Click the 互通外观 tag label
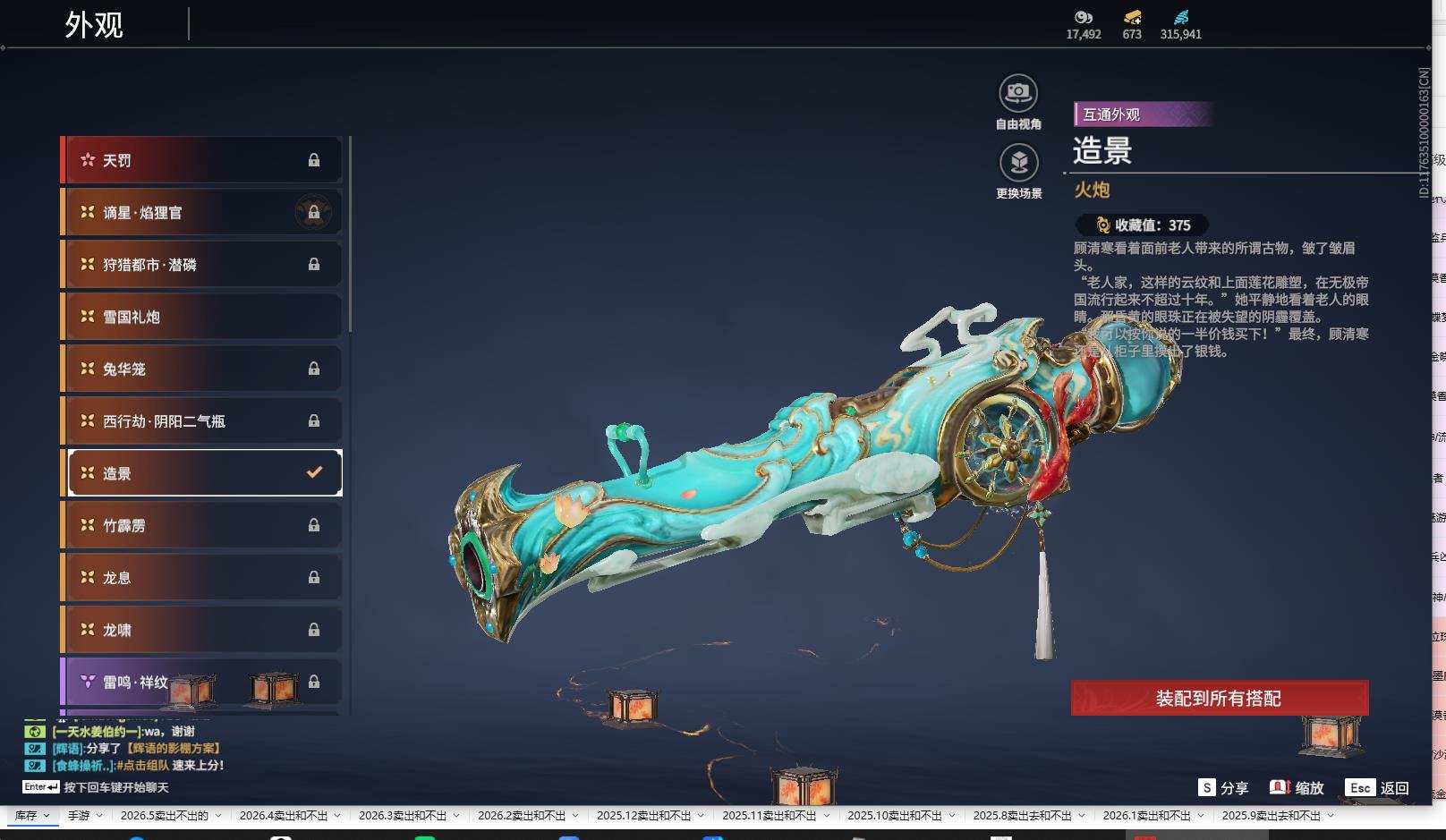This screenshot has height=840, width=1446. 1111,115
